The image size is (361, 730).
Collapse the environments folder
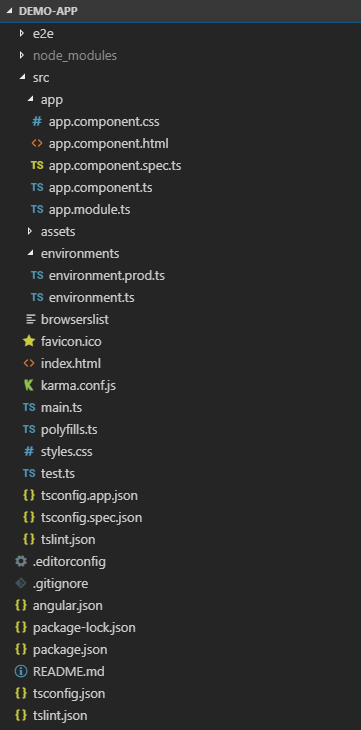click(30, 253)
